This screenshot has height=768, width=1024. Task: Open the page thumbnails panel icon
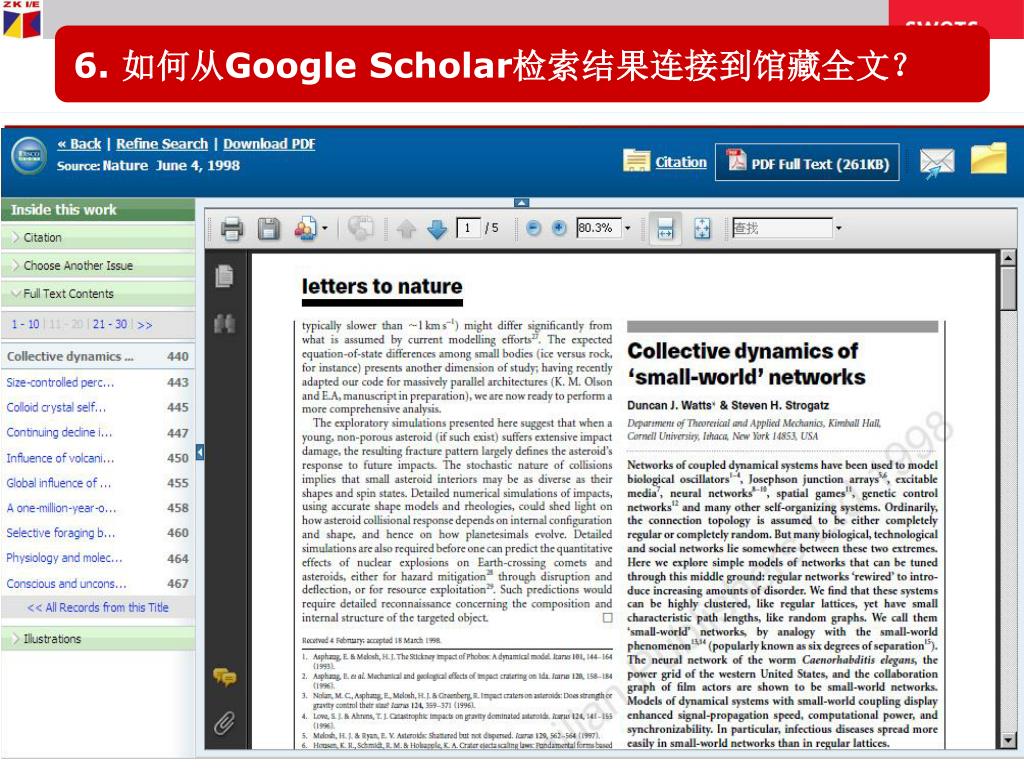(224, 276)
